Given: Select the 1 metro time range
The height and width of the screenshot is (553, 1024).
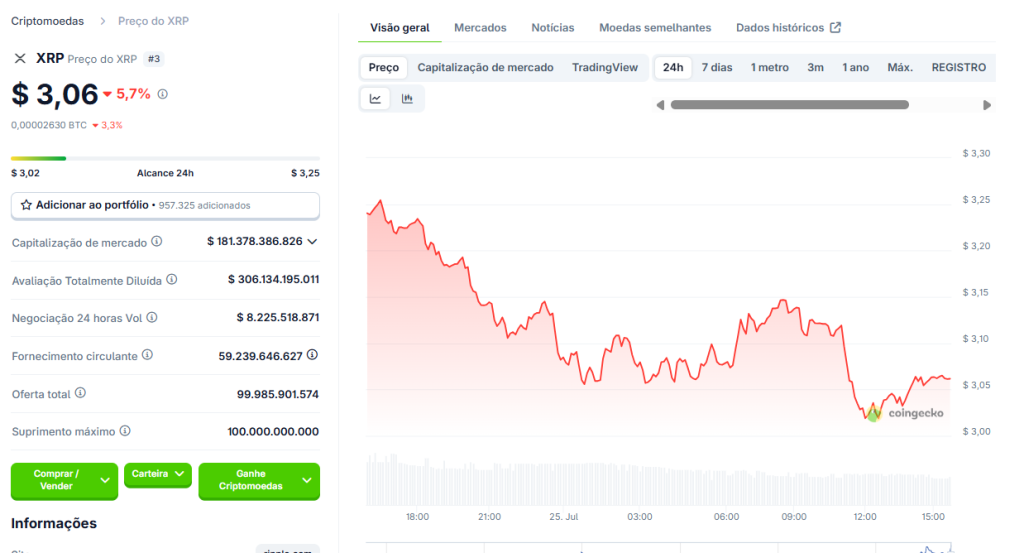Looking at the screenshot, I should pyautogui.click(x=769, y=67).
